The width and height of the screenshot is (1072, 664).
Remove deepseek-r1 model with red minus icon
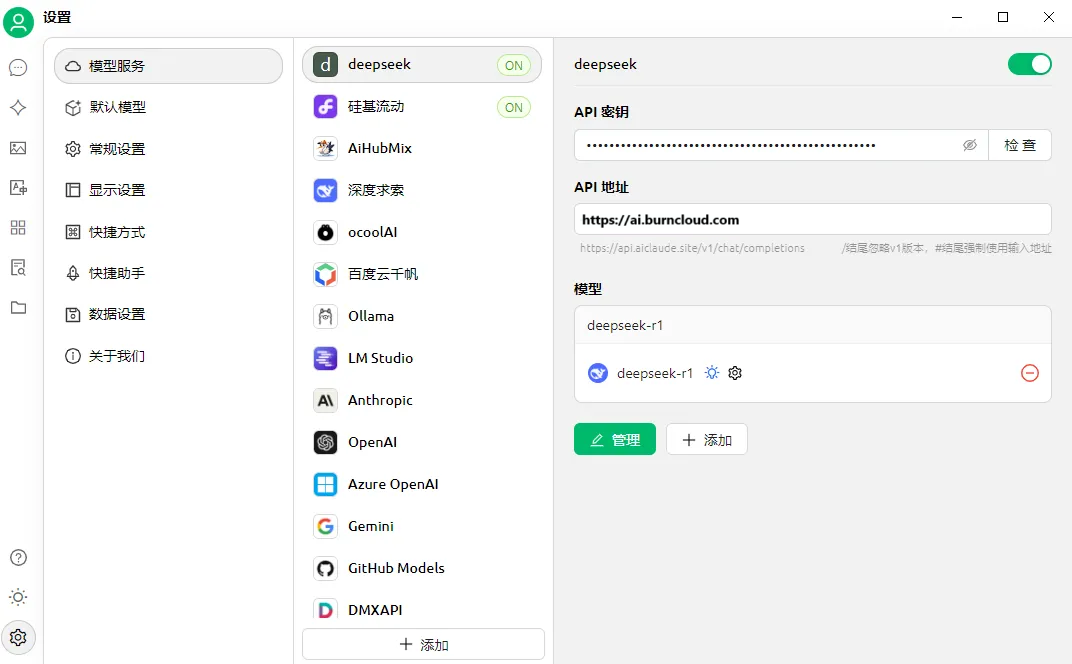point(1029,373)
